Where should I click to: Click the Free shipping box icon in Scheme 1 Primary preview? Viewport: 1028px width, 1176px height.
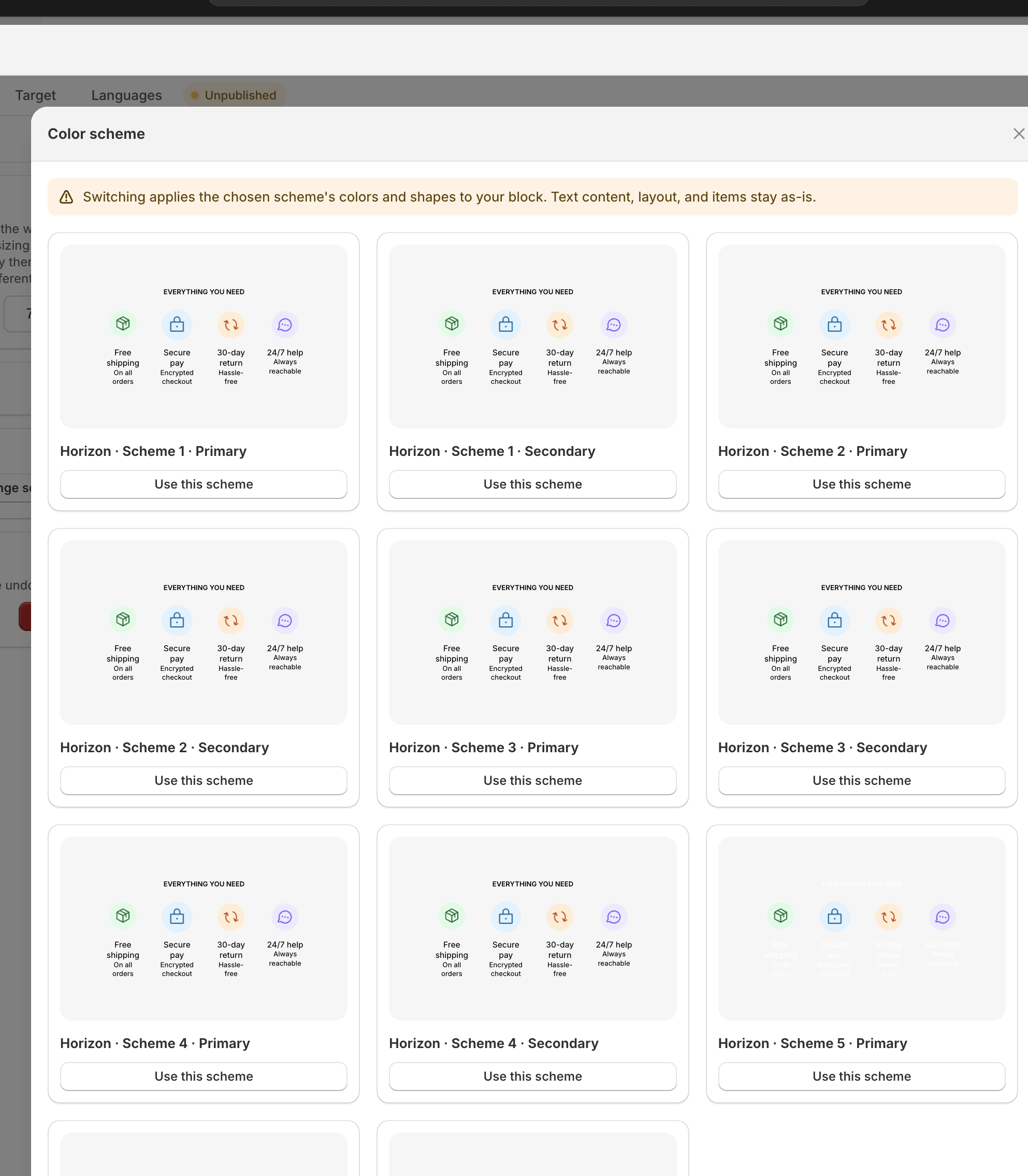tap(123, 324)
